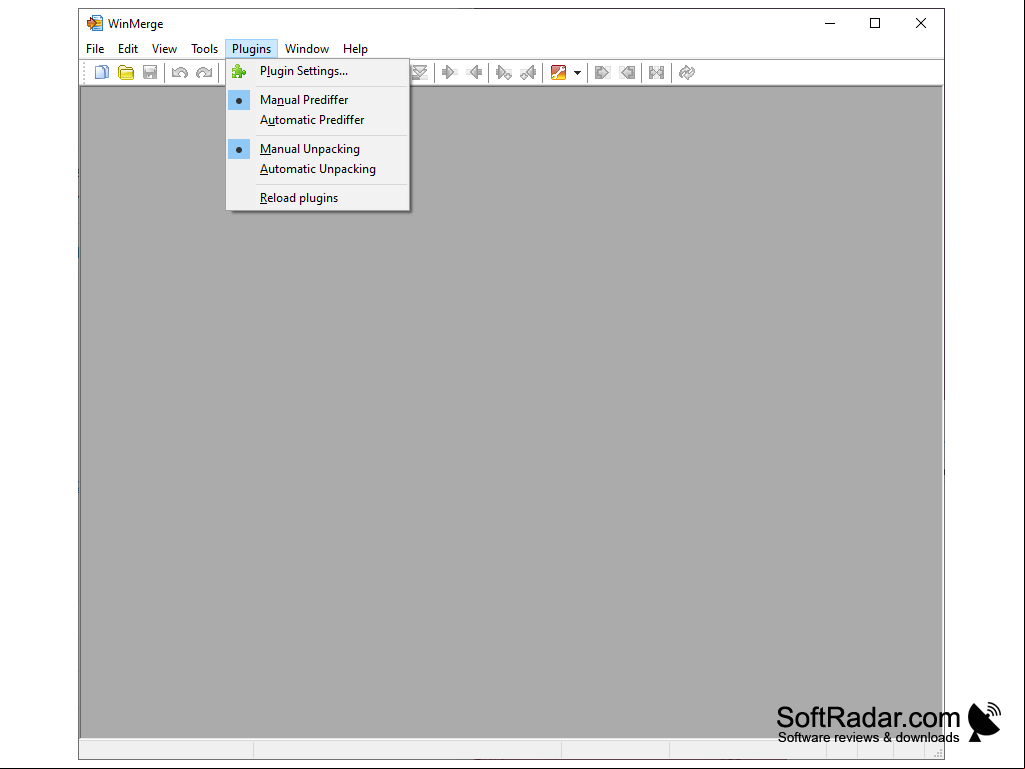The height and width of the screenshot is (769, 1025).
Task: Click the Refresh toolbar icon
Action: 686,73
